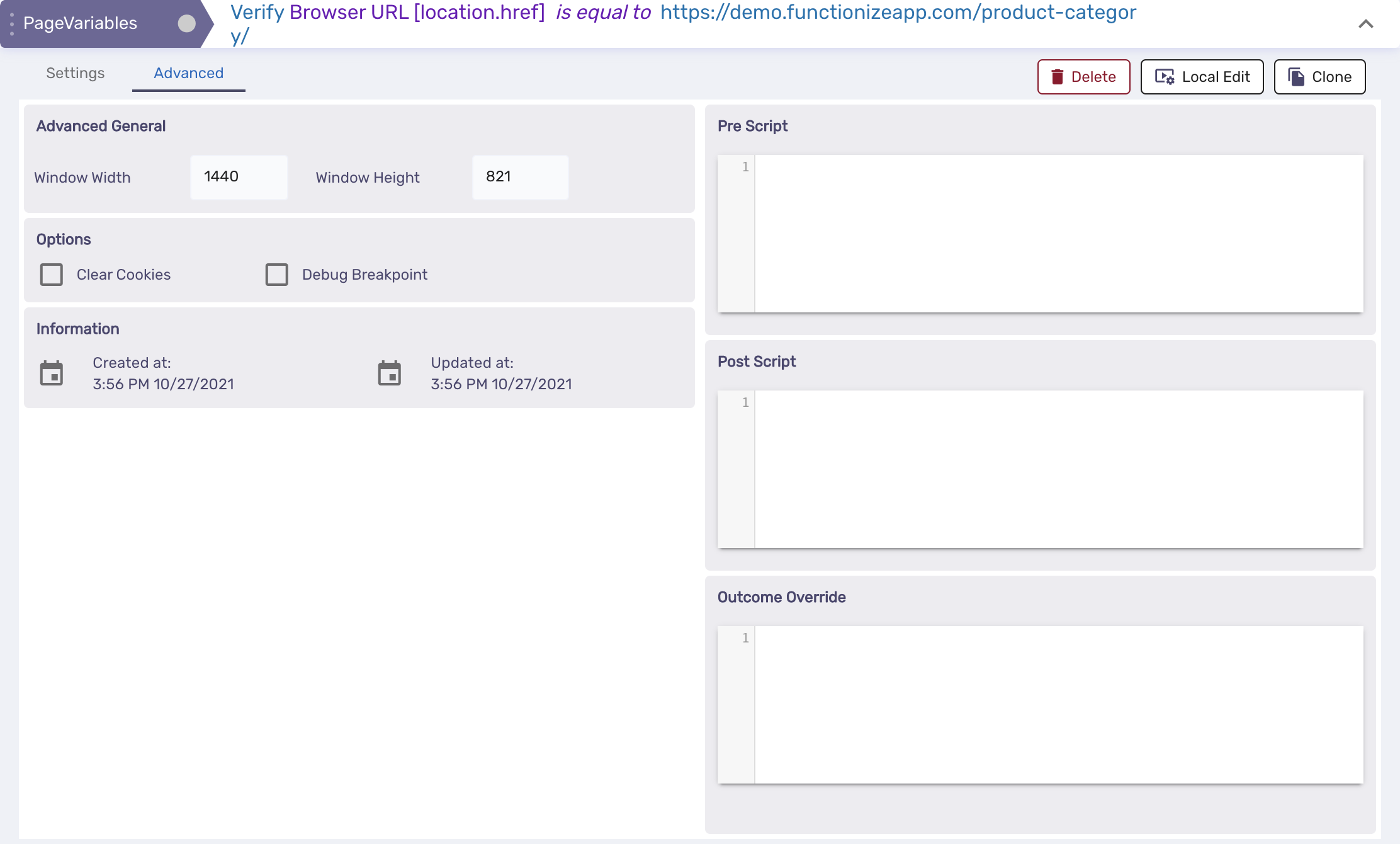This screenshot has width=1400, height=844.
Task: Click the calendar icon beside Created at
Action: [x=52, y=374]
